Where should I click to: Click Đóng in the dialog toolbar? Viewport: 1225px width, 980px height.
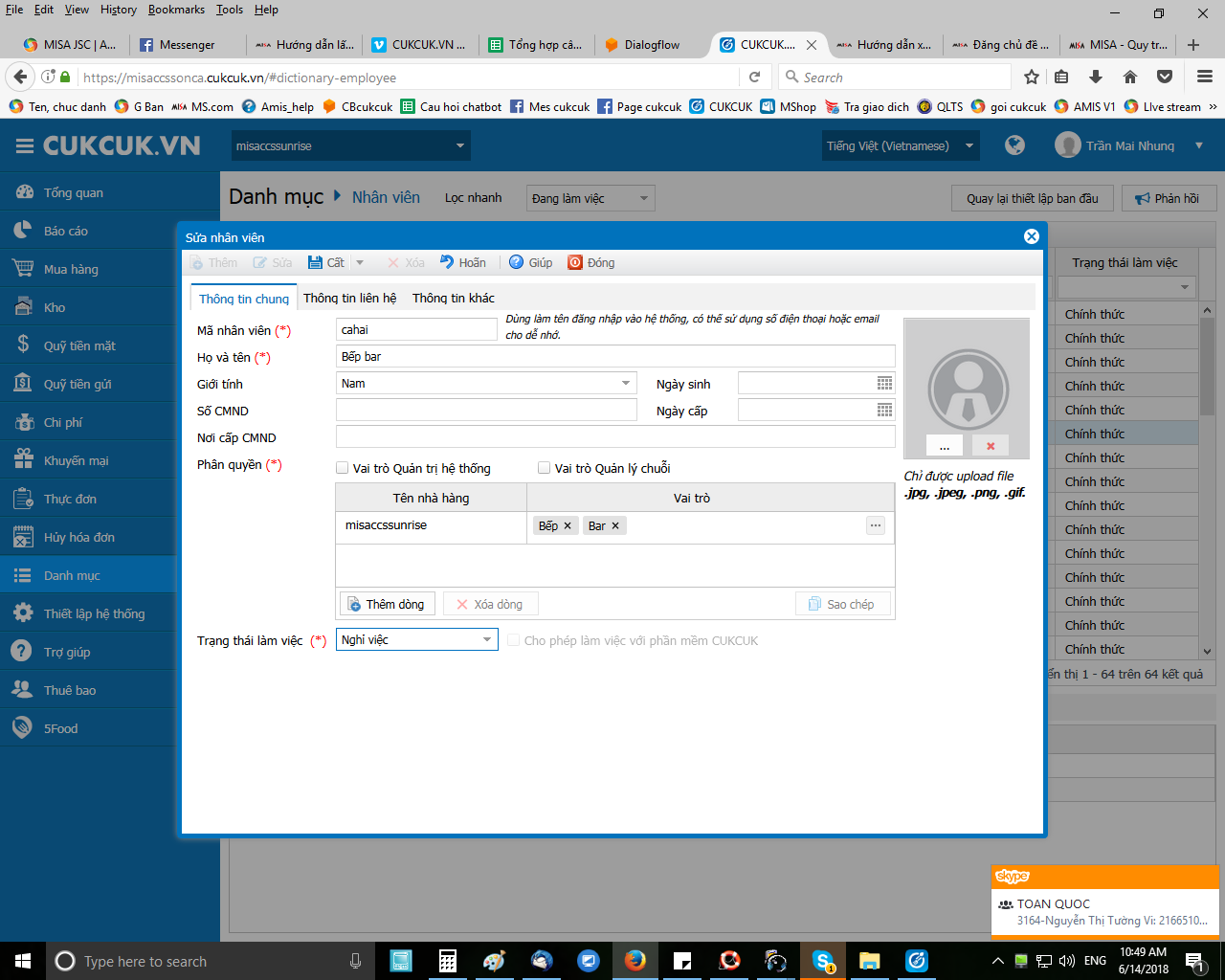(x=591, y=262)
